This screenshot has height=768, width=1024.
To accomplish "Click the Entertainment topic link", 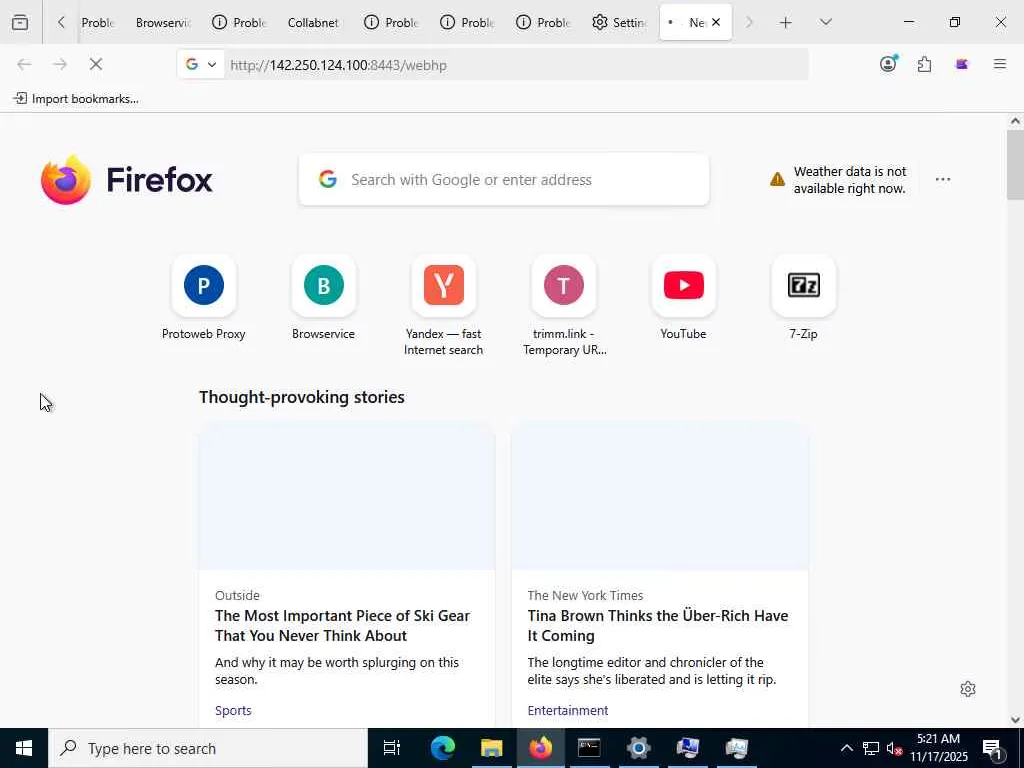I will click(568, 710).
